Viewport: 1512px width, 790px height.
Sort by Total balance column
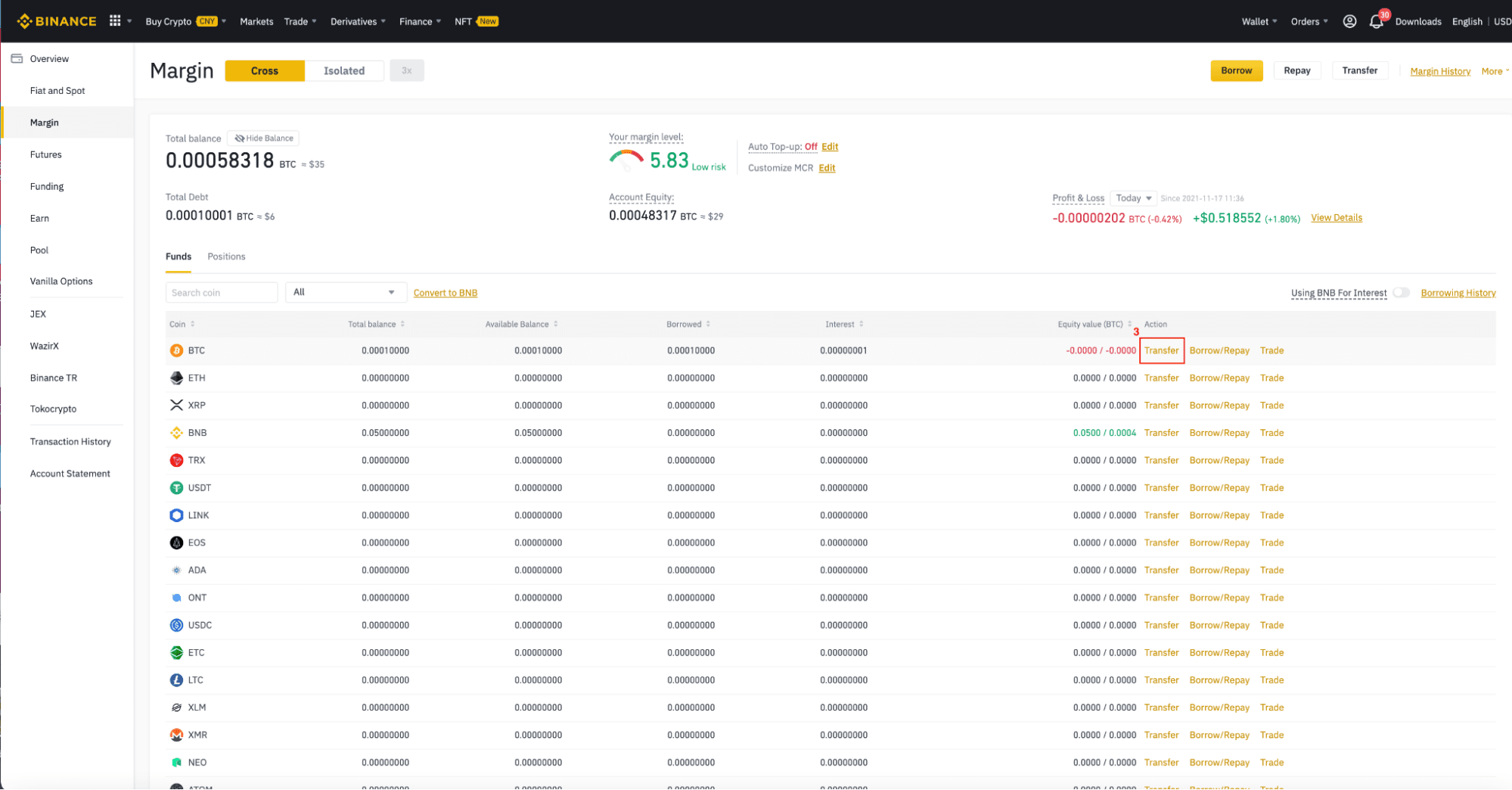click(x=376, y=324)
